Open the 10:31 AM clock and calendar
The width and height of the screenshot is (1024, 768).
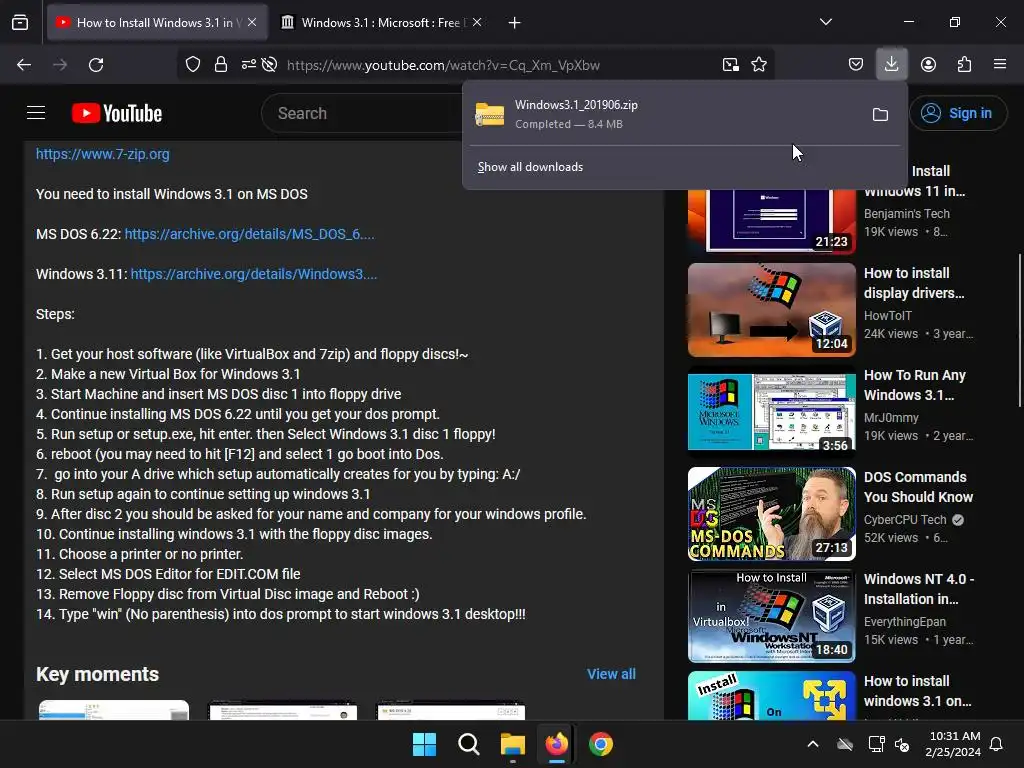point(953,744)
